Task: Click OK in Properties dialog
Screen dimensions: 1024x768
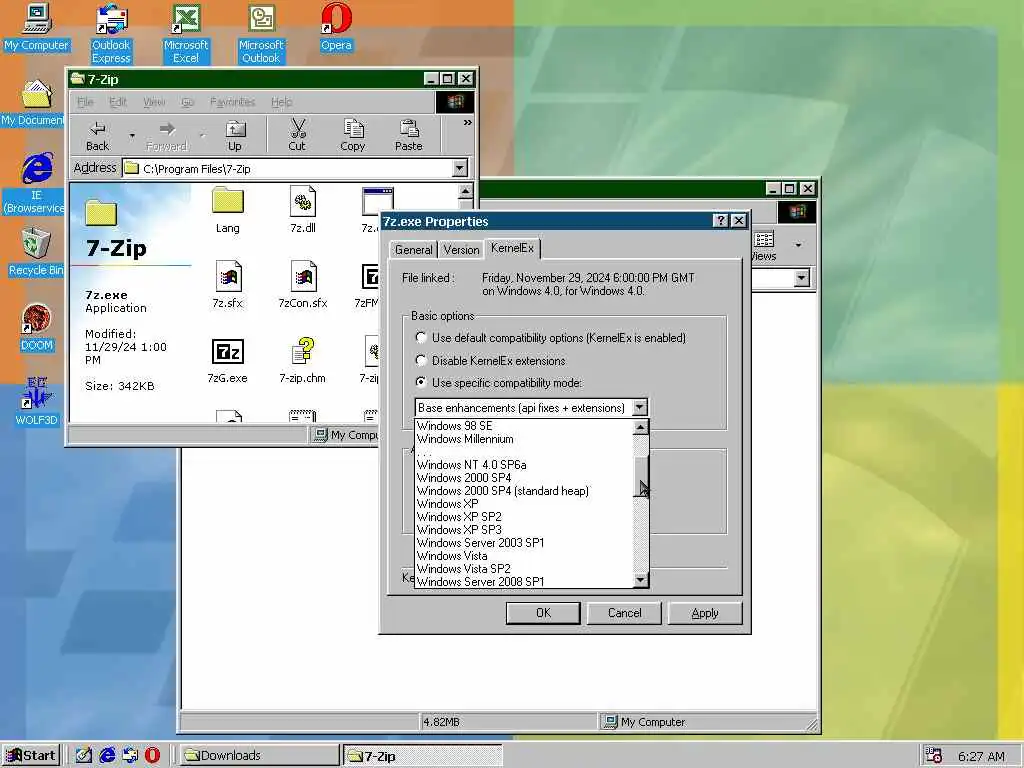Action: (x=543, y=613)
